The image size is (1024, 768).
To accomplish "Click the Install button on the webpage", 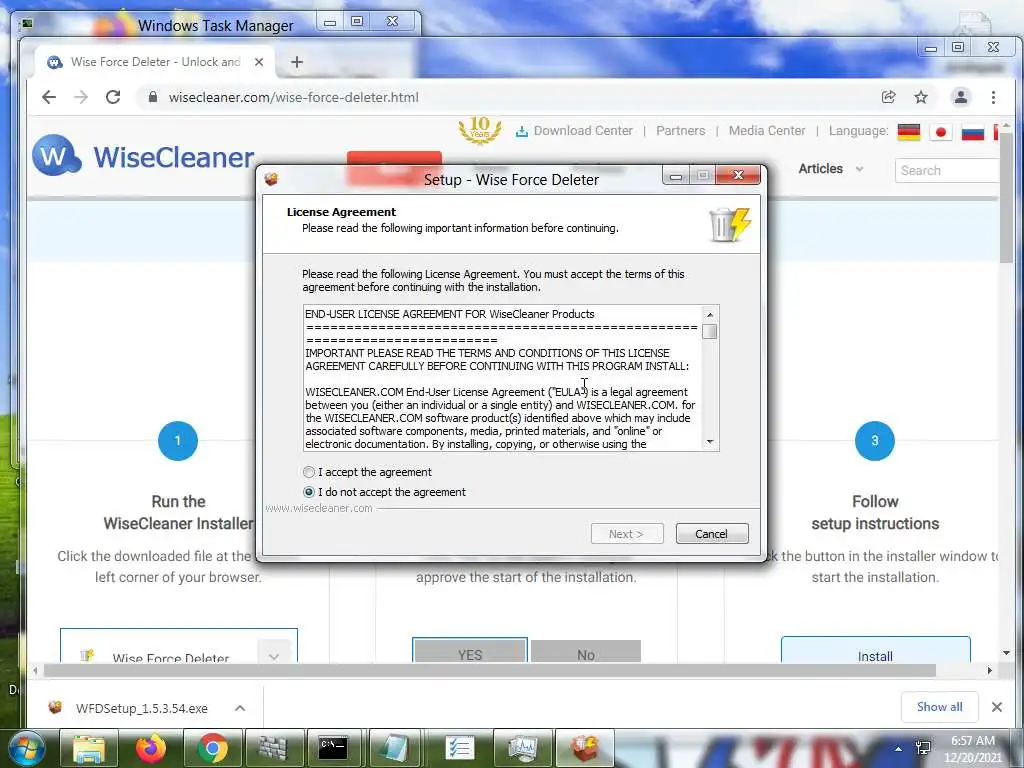I will pyautogui.click(x=875, y=650).
